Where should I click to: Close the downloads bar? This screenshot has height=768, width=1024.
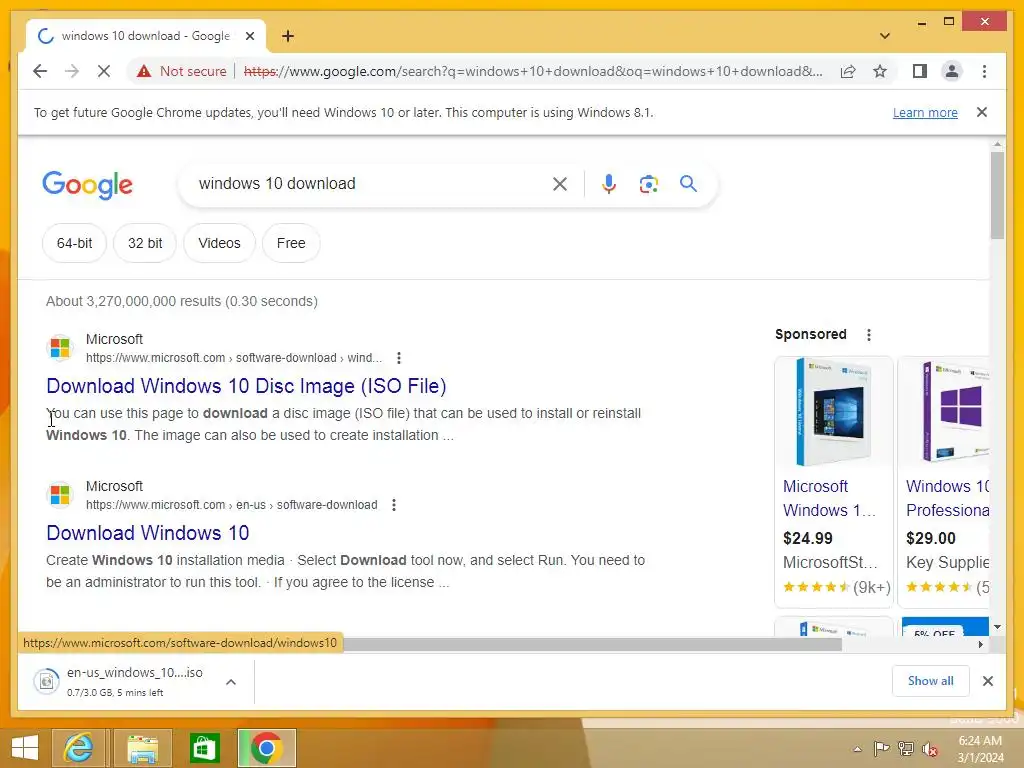click(988, 681)
